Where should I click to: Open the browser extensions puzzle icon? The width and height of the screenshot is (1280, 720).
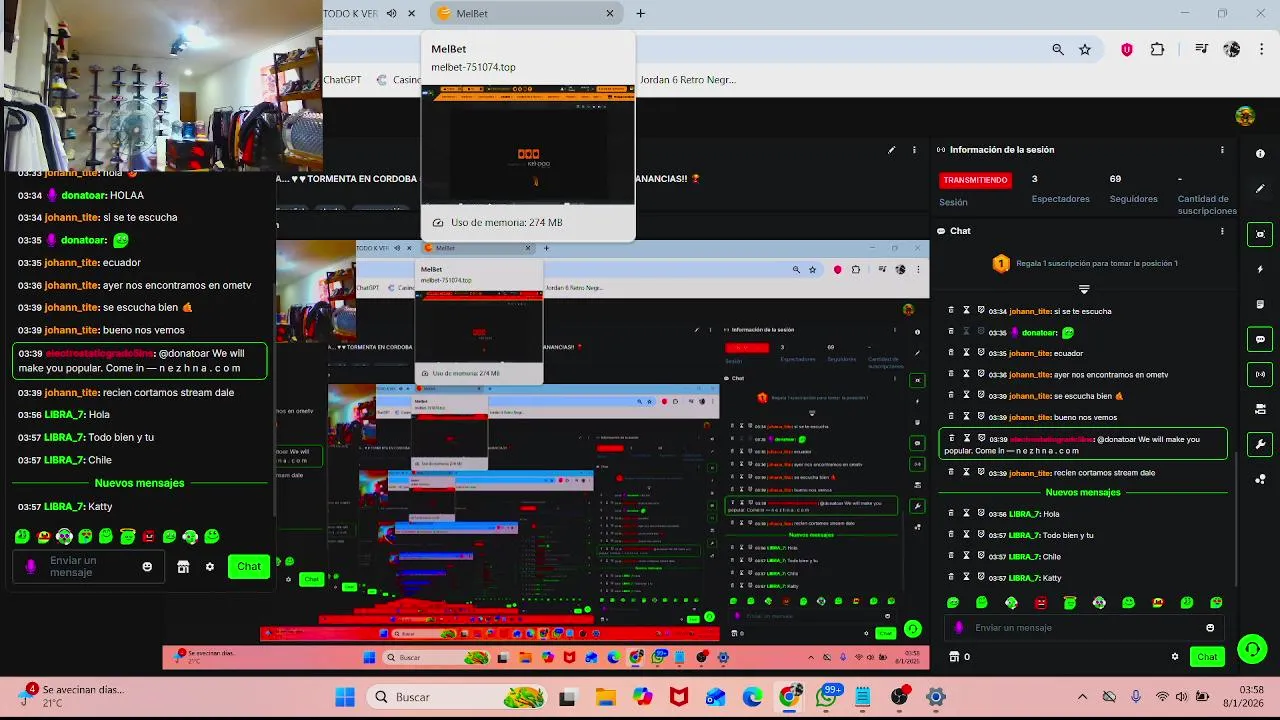click(x=1157, y=49)
